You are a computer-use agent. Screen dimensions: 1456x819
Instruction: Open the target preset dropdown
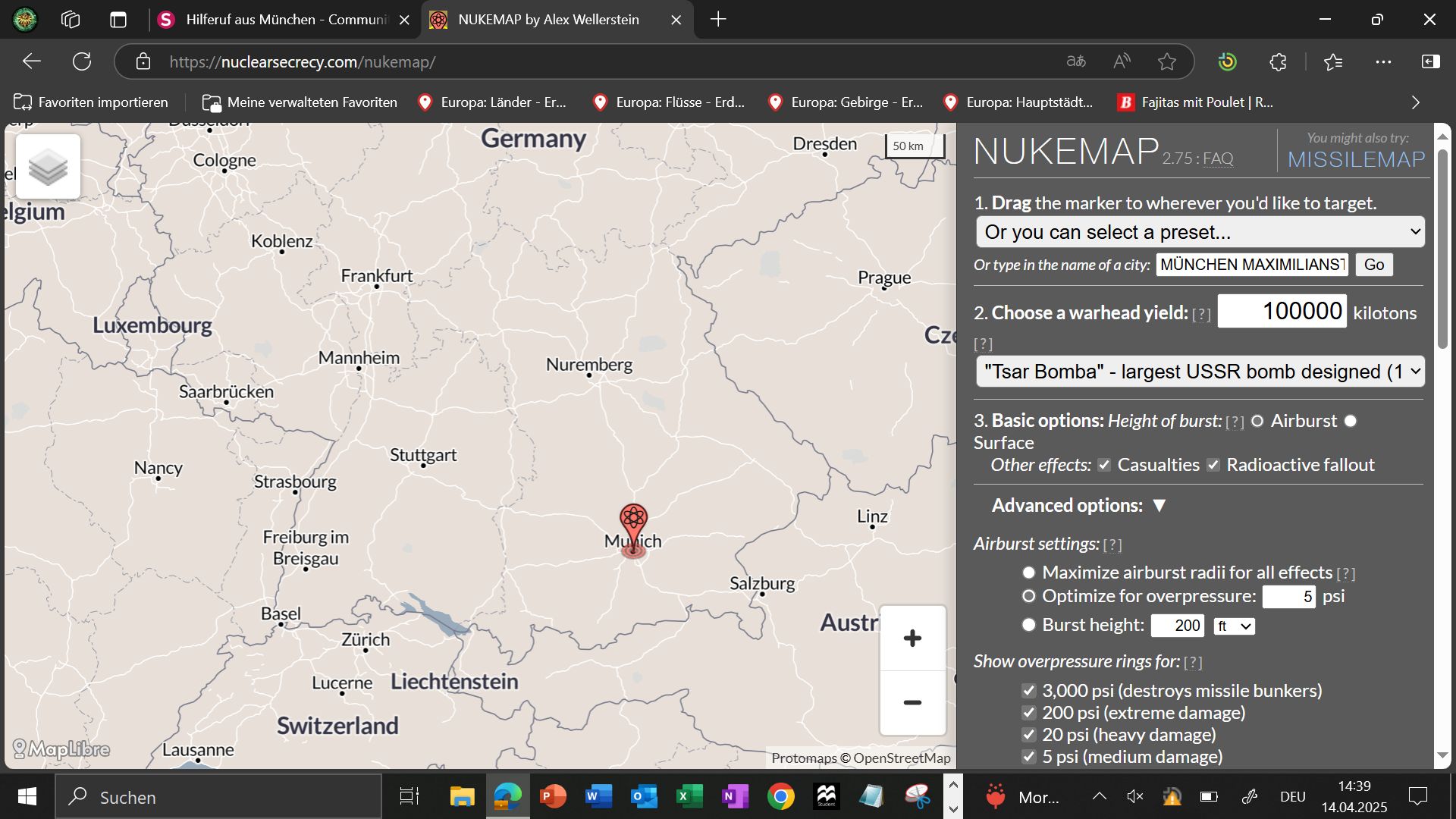point(1200,232)
